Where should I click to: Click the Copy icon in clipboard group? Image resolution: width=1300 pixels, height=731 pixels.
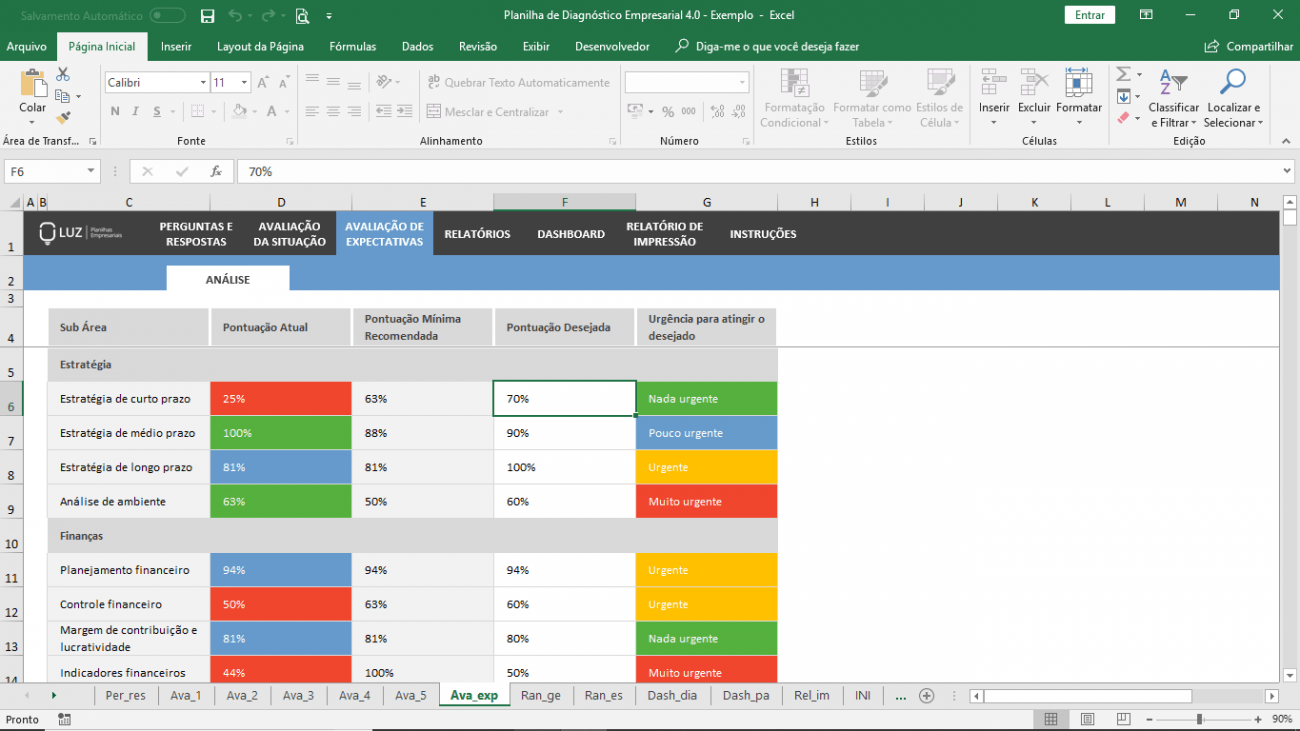pyautogui.click(x=63, y=97)
